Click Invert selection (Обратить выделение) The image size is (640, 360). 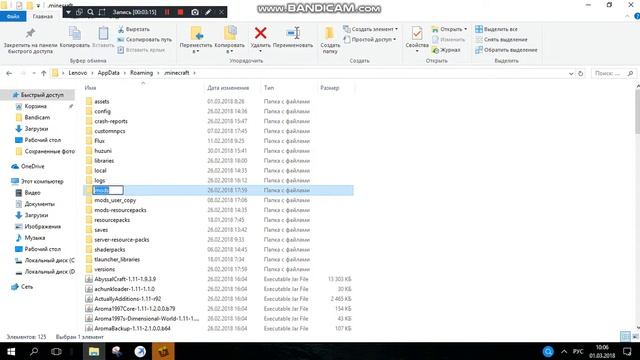click(x=506, y=50)
